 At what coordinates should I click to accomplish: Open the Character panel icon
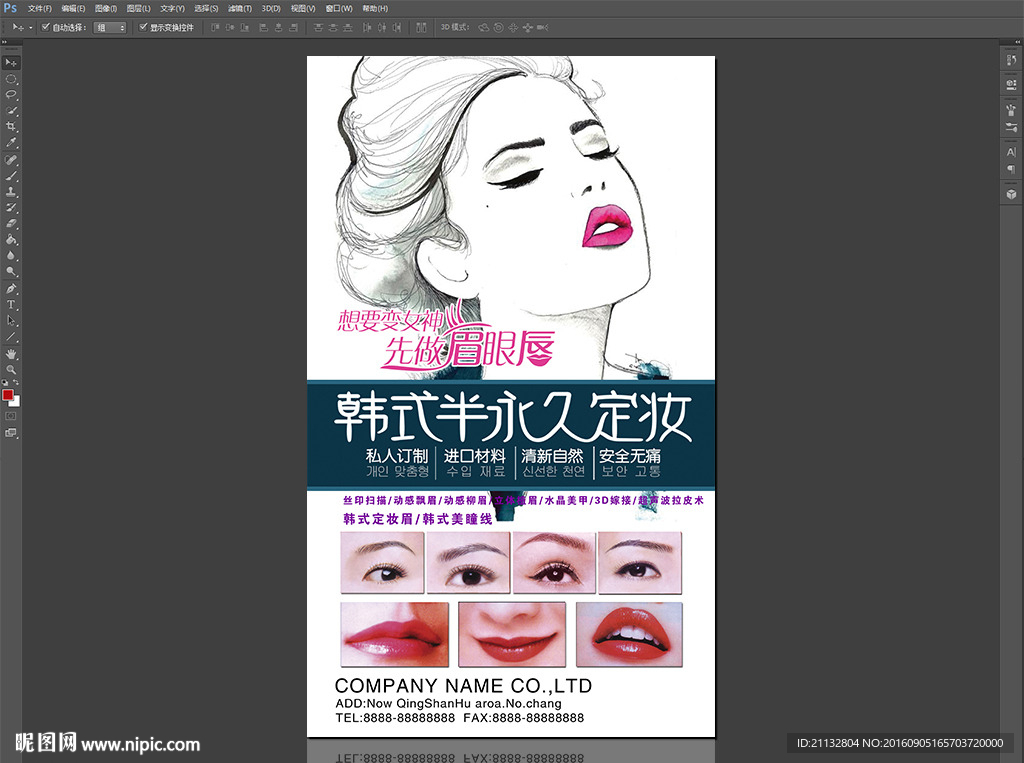(x=1011, y=152)
